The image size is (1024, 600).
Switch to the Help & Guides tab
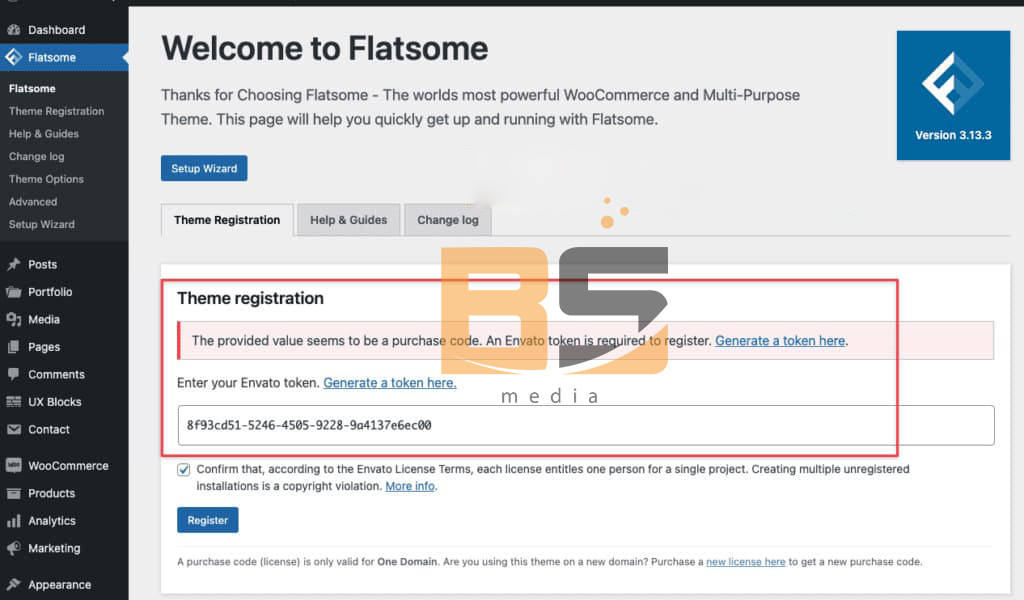pos(348,220)
